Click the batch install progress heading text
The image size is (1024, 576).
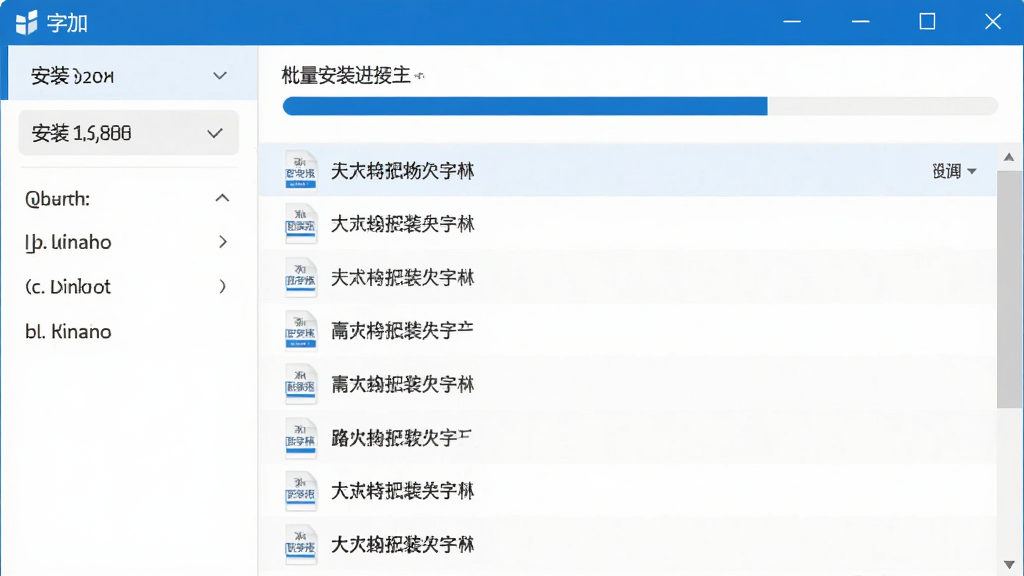pyautogui.click(x=345, y=76)
